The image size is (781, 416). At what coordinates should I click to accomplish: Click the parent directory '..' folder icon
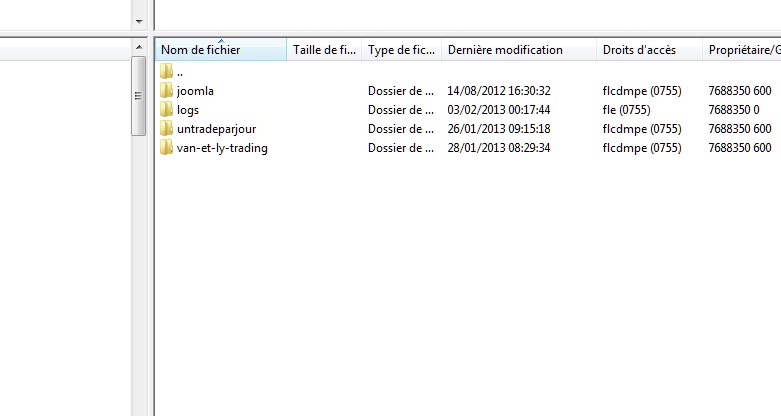(167, 72)
